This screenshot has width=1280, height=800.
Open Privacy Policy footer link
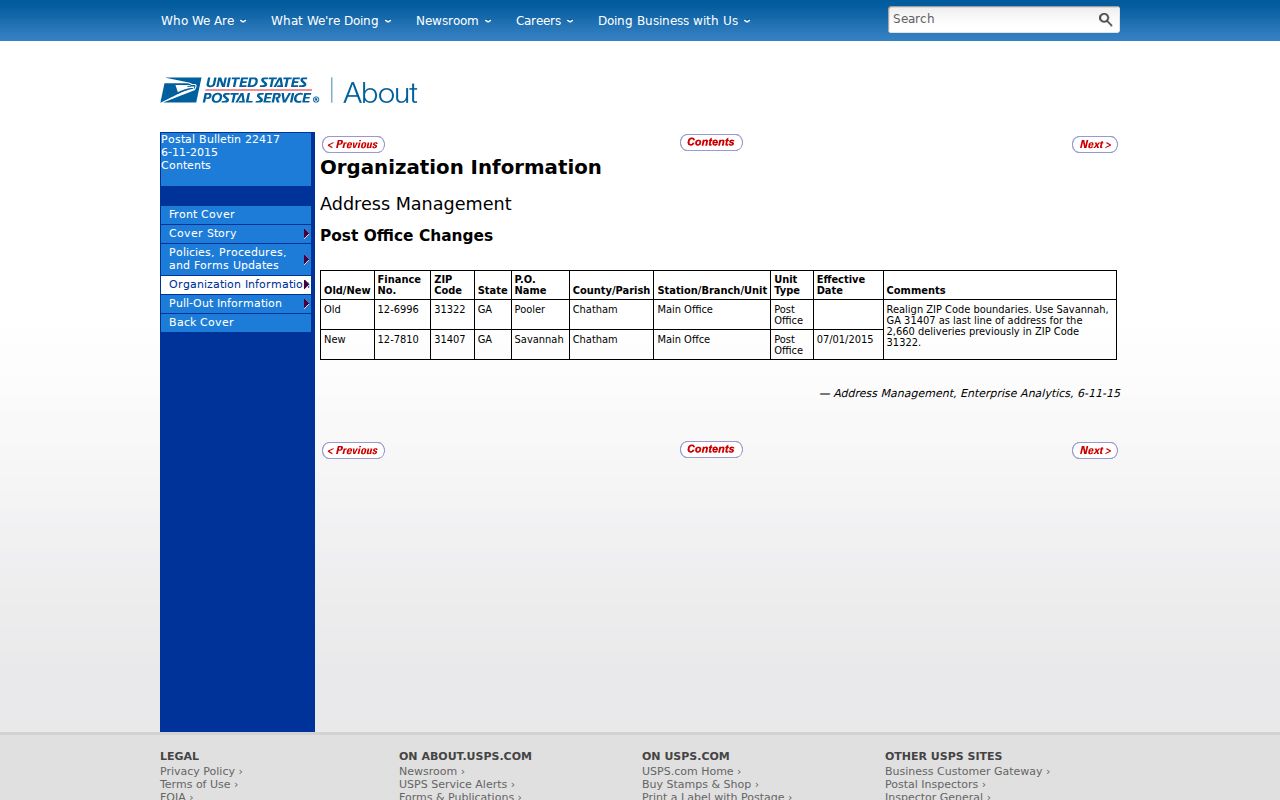click(201, 771)
